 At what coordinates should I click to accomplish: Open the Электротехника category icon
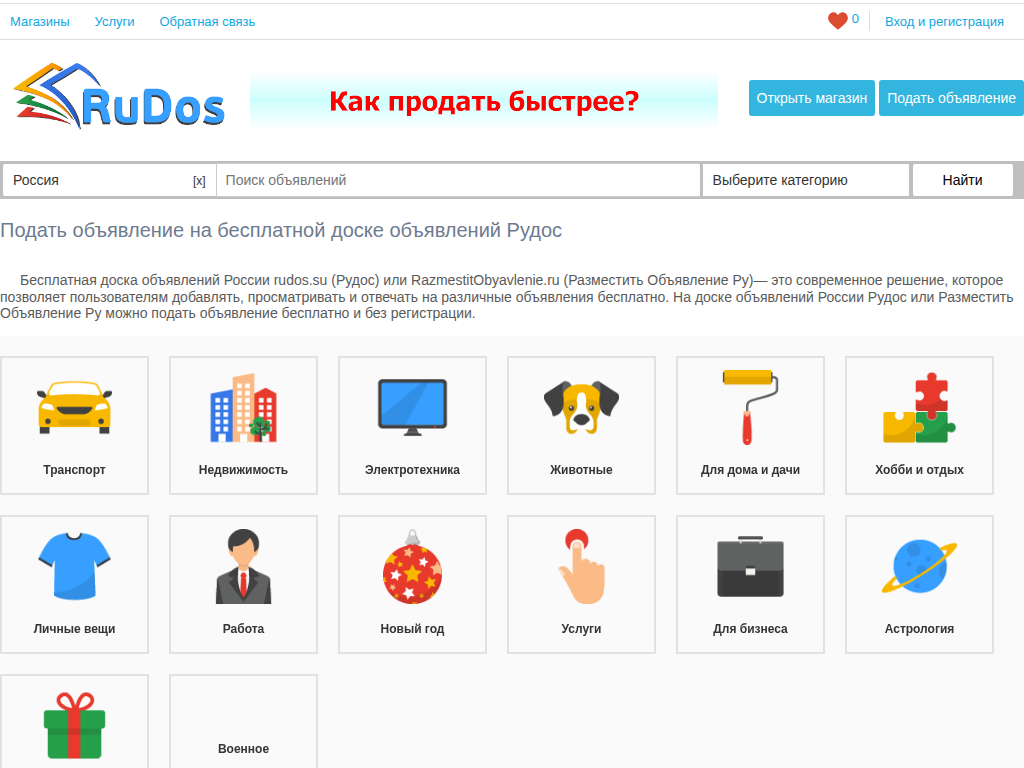tap(412, 407)
